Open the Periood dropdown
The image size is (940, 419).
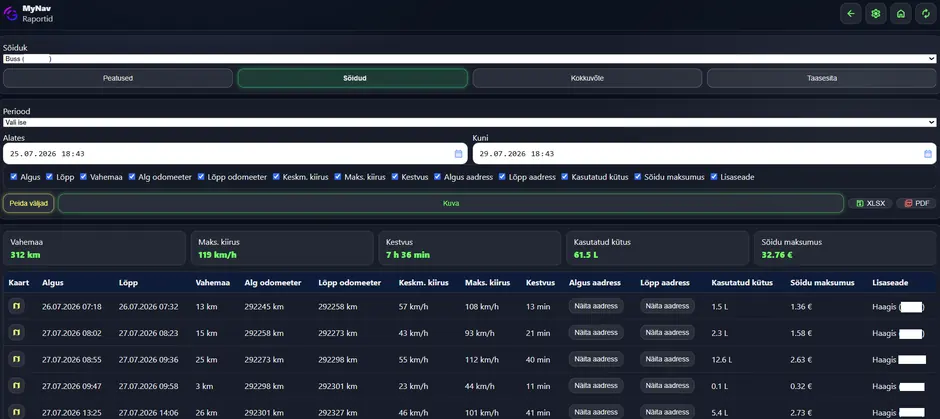(x=469, y=122)
